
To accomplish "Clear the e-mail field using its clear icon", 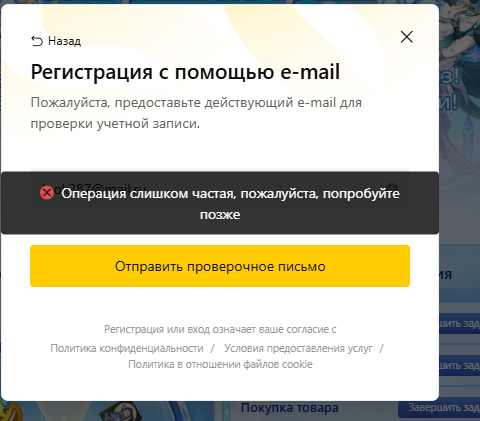I will click(393, 187).
